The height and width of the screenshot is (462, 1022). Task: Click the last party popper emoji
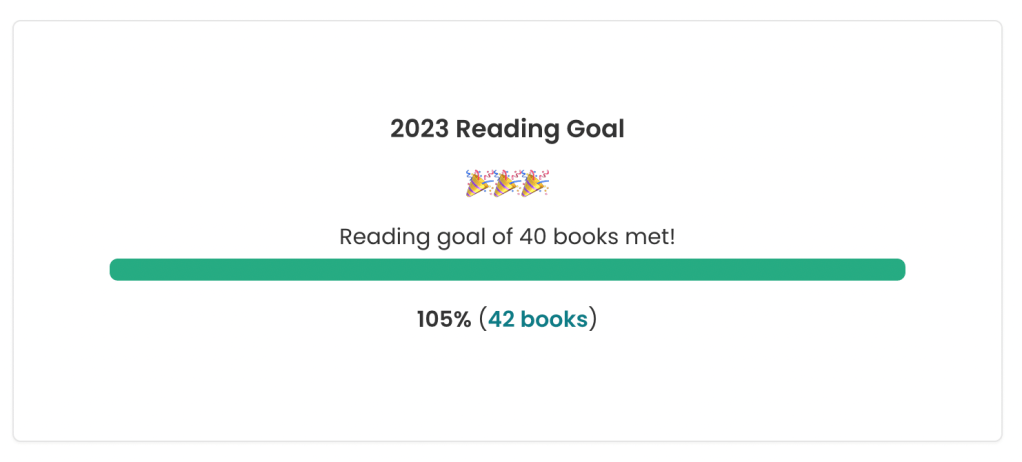(x=536, y=183)
